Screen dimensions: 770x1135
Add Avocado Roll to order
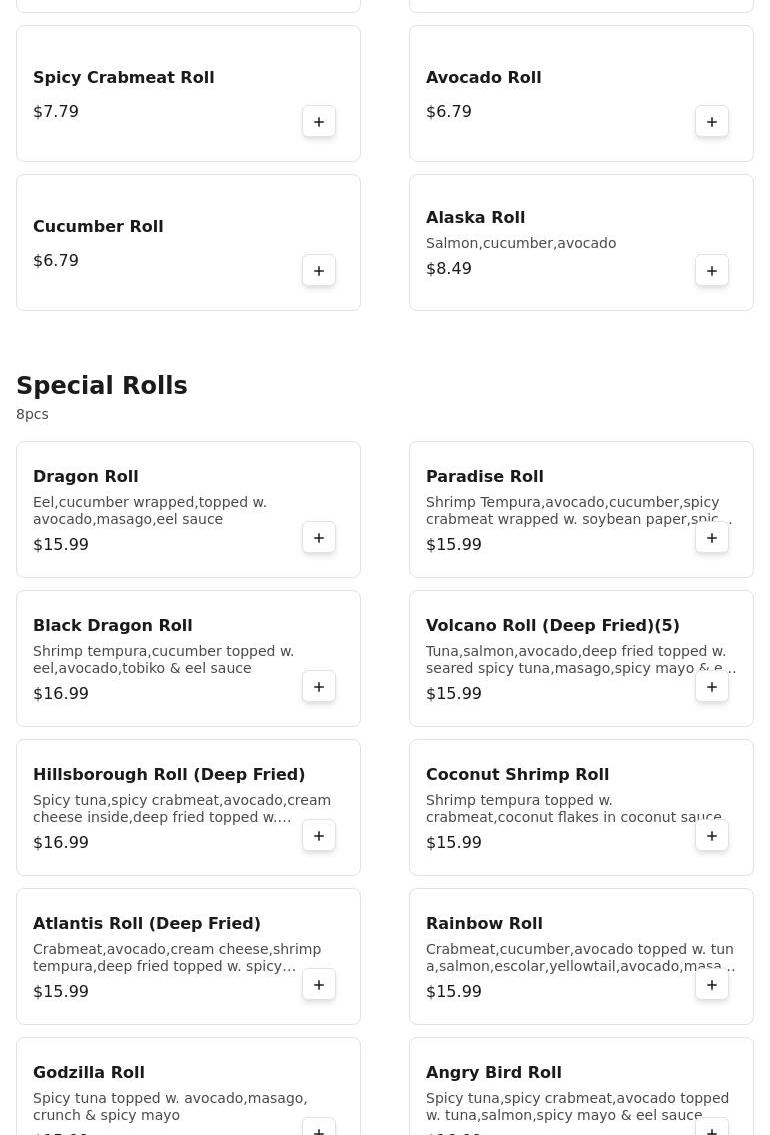[712, 122]
